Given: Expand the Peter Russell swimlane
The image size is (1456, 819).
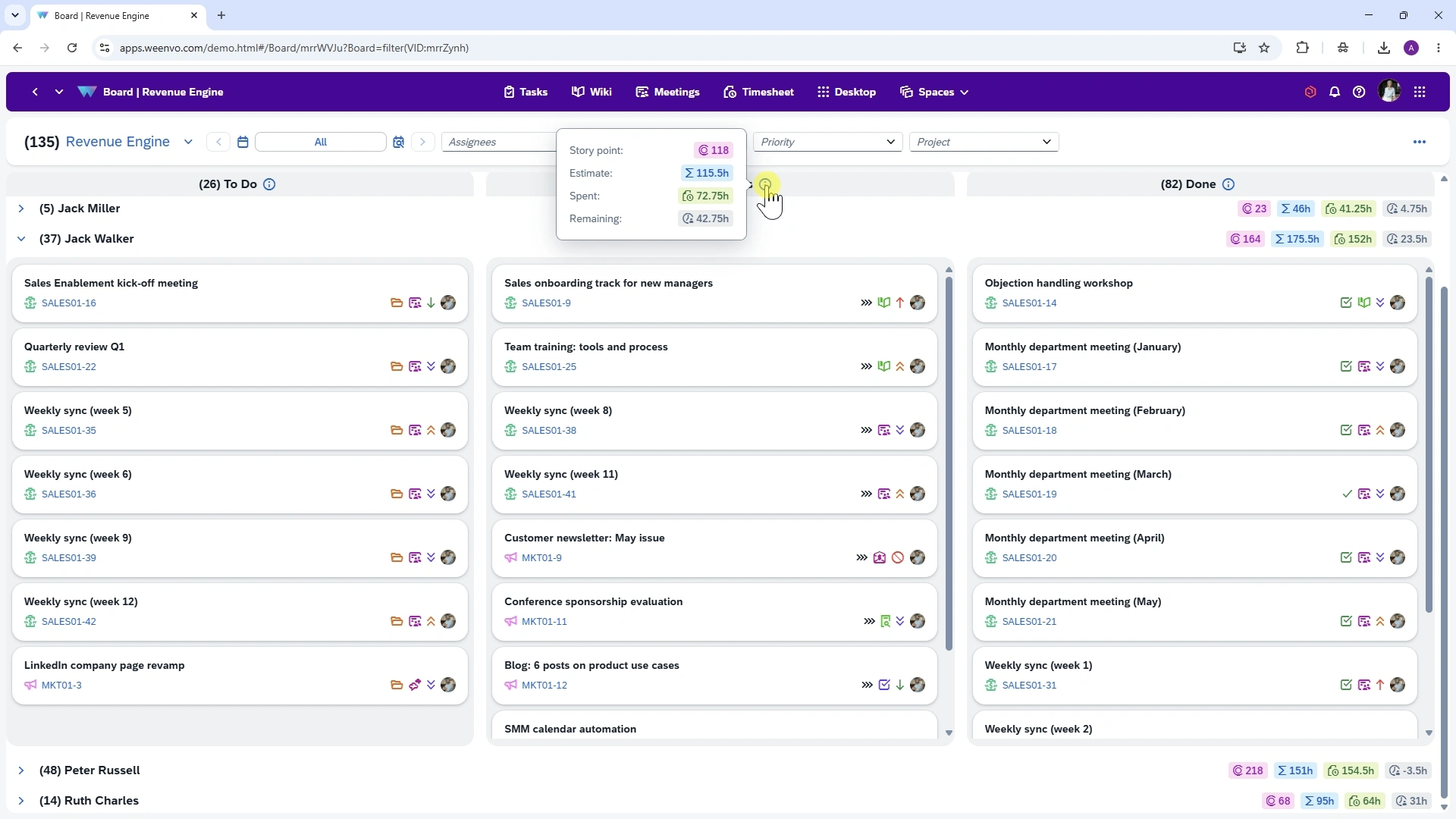Looking at the screenshot, I should click(21, 770).
